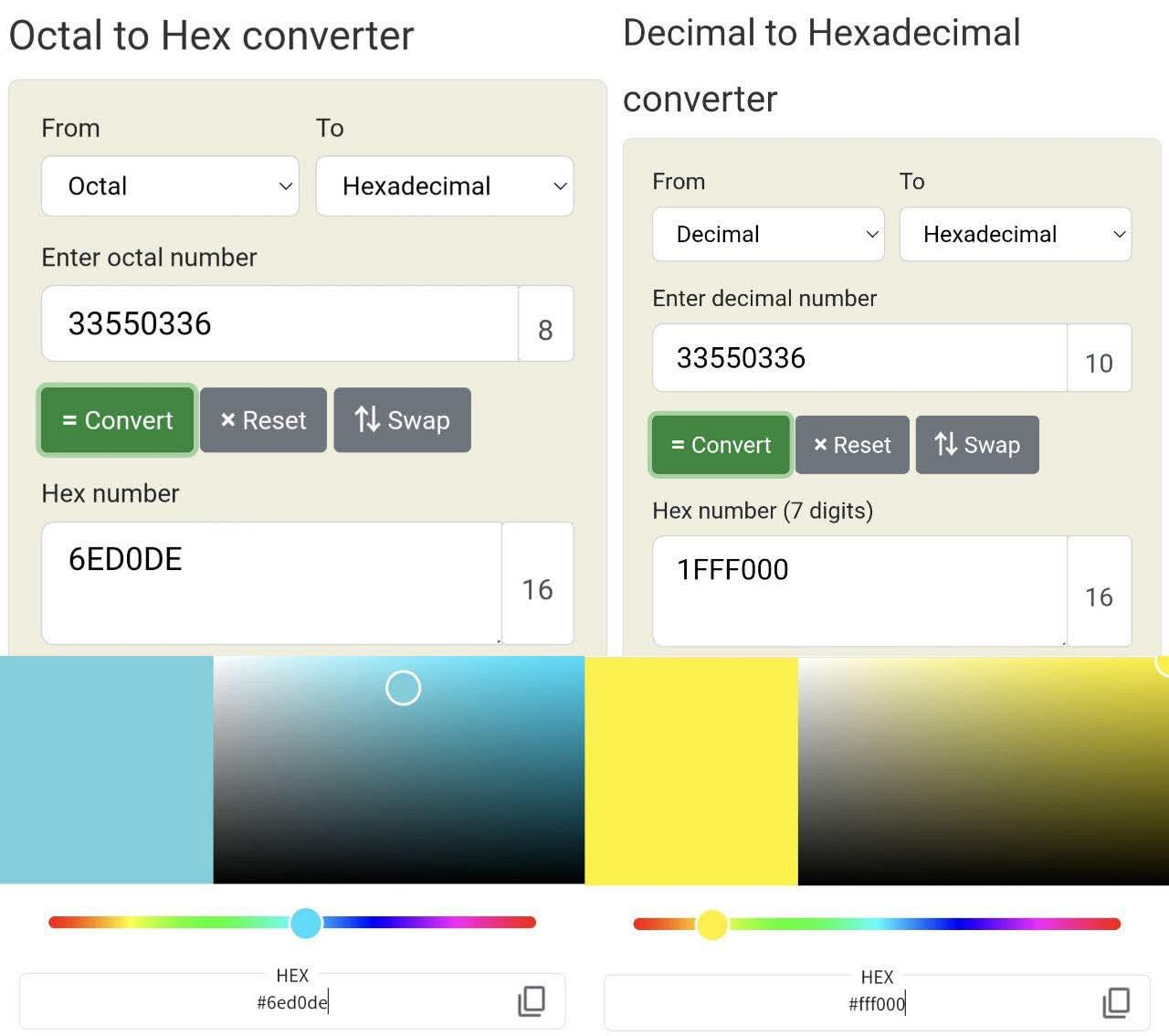Screen dimensions: 1169x1036
Task: Click Swap in Octal to Hex converter
Action: (402, 420)
